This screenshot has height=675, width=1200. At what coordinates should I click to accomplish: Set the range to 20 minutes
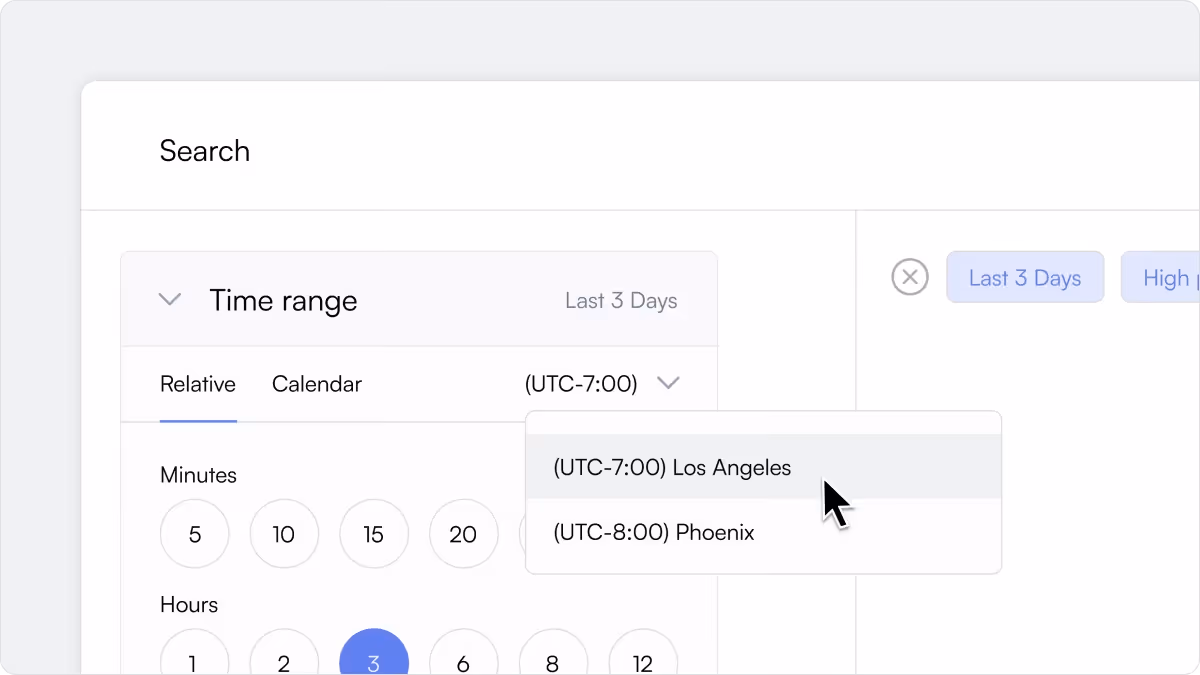[x=464, y=534]
